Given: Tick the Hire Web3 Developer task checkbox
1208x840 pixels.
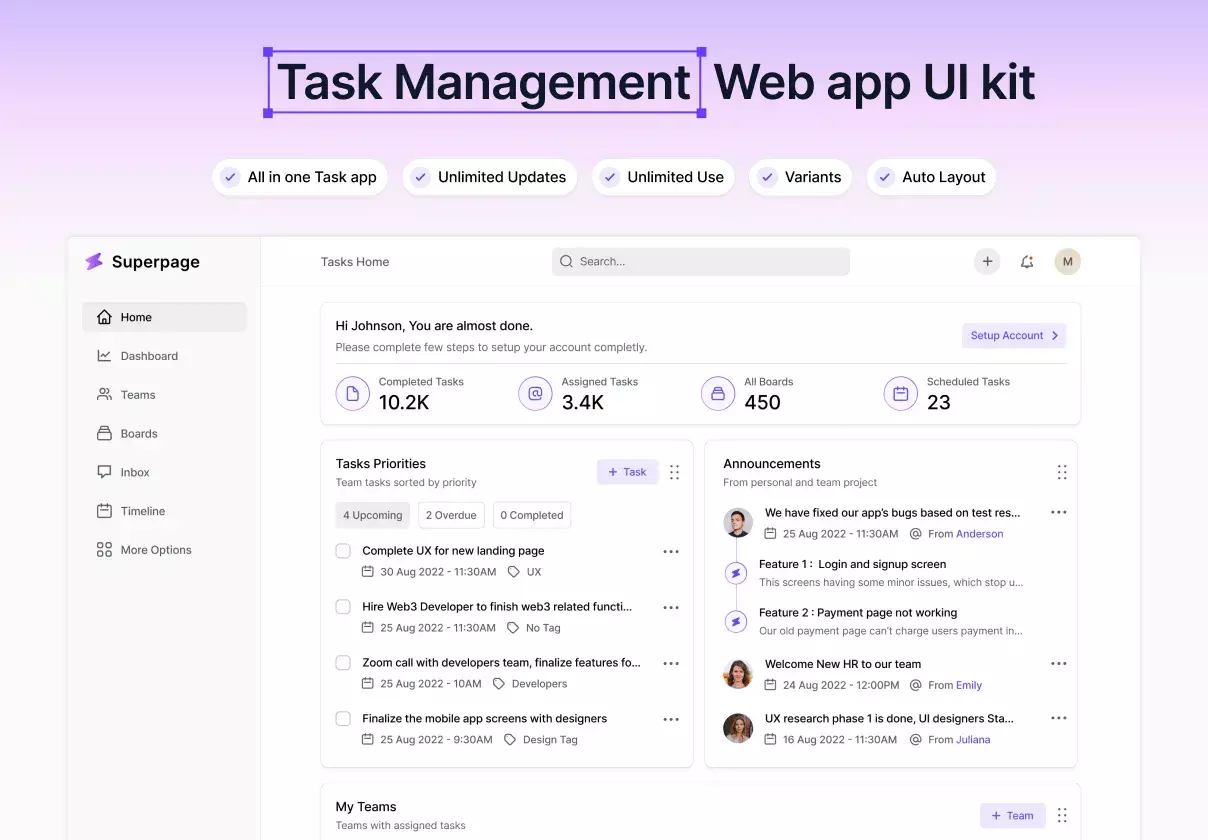Looking at the screenshot, I should coord(343,607).
